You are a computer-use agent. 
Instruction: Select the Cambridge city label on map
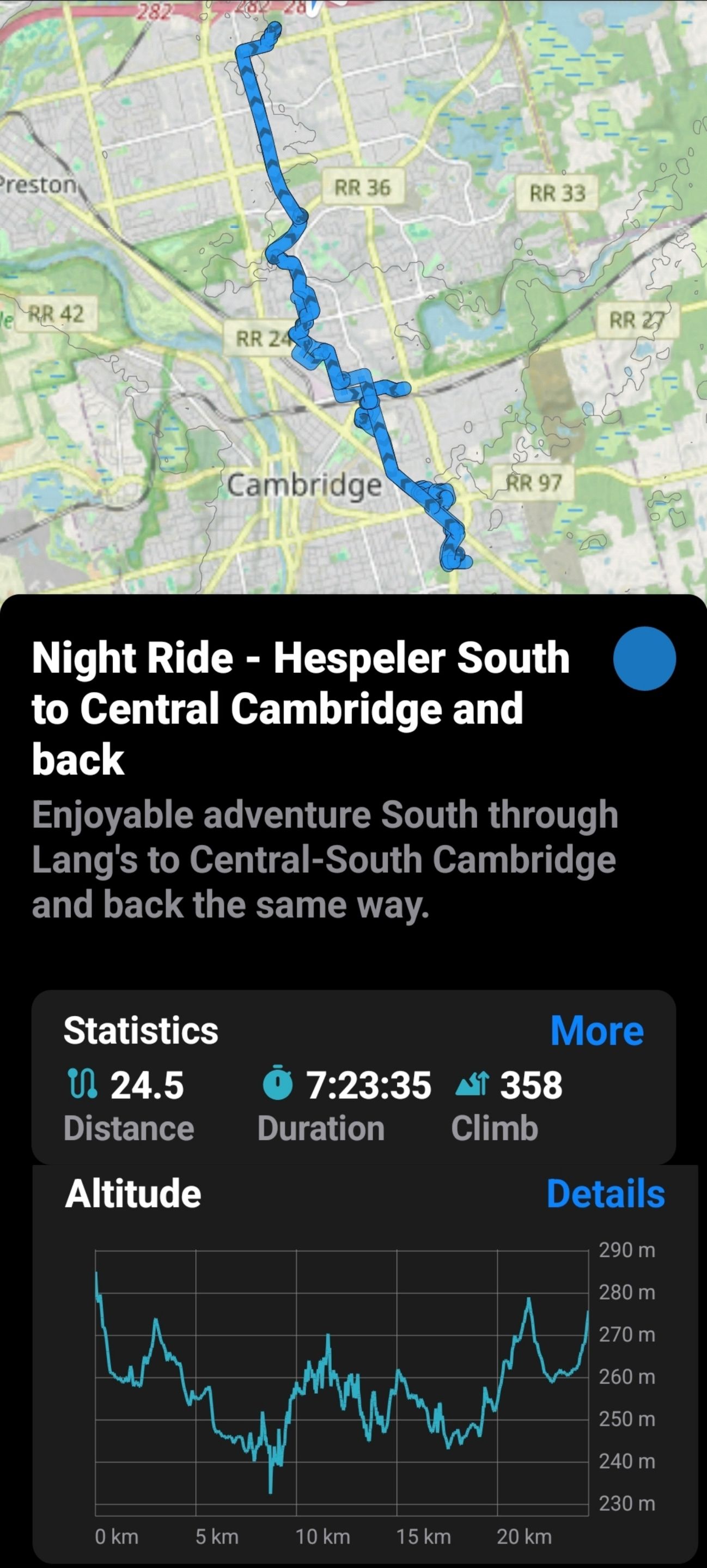pos(304,485)
